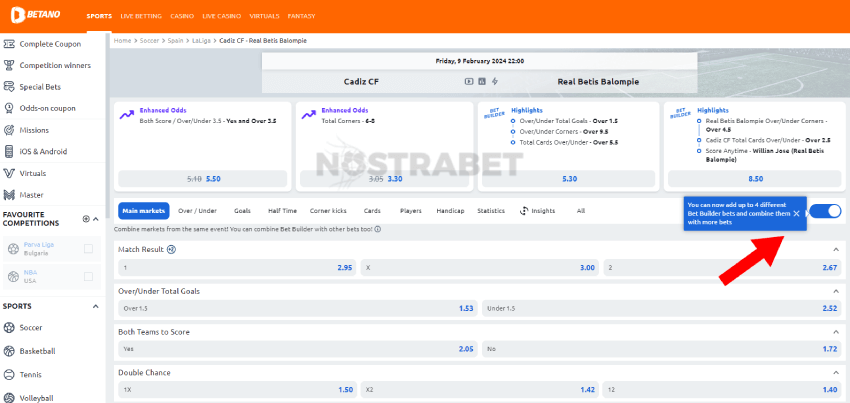
Task: Open the Sports top menu
Action: point(99,16)
